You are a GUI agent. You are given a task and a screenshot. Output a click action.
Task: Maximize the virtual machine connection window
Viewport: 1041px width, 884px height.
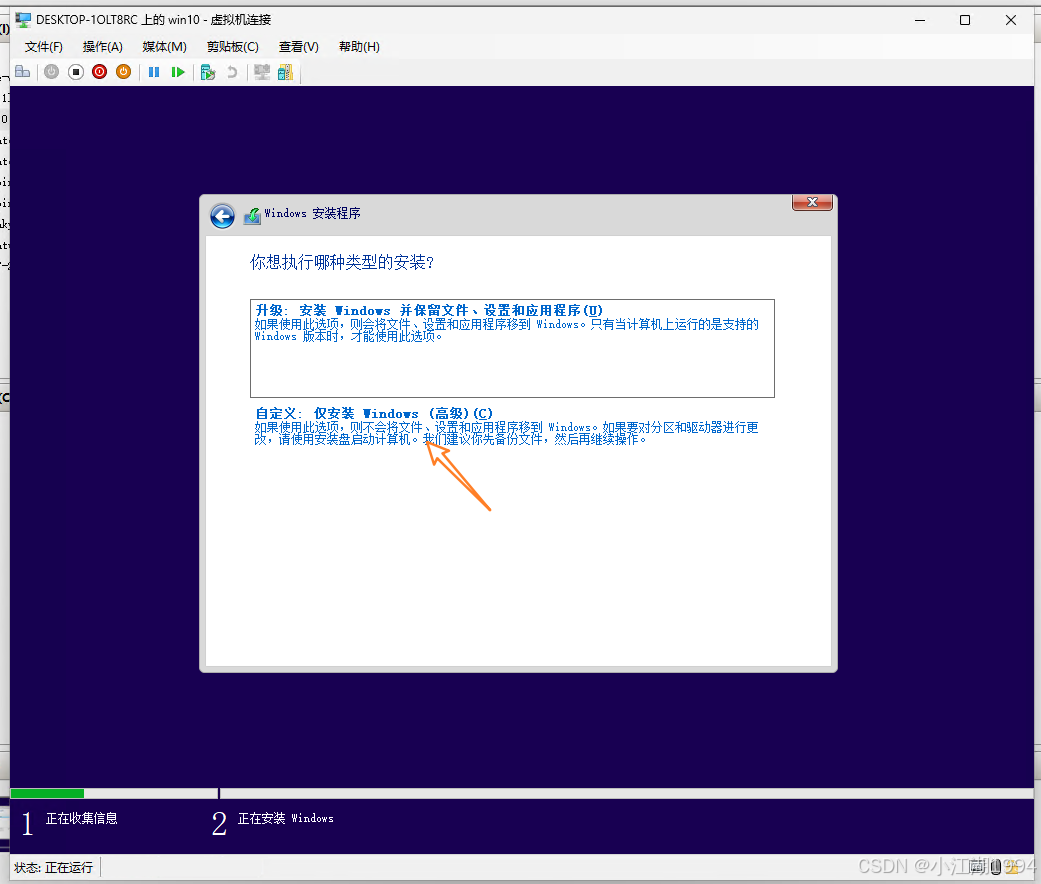coord(965,20)
